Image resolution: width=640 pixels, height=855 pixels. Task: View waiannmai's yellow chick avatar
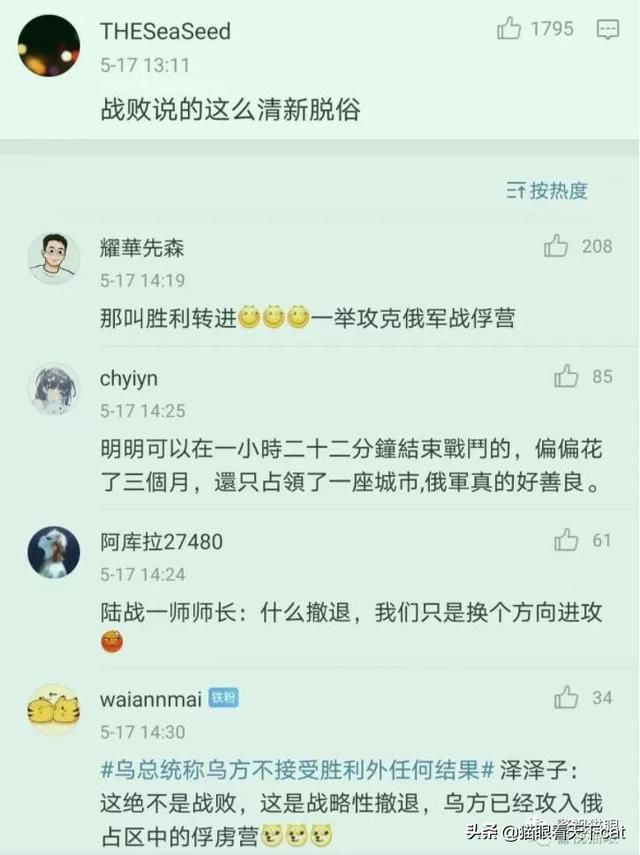click(54, 709)
